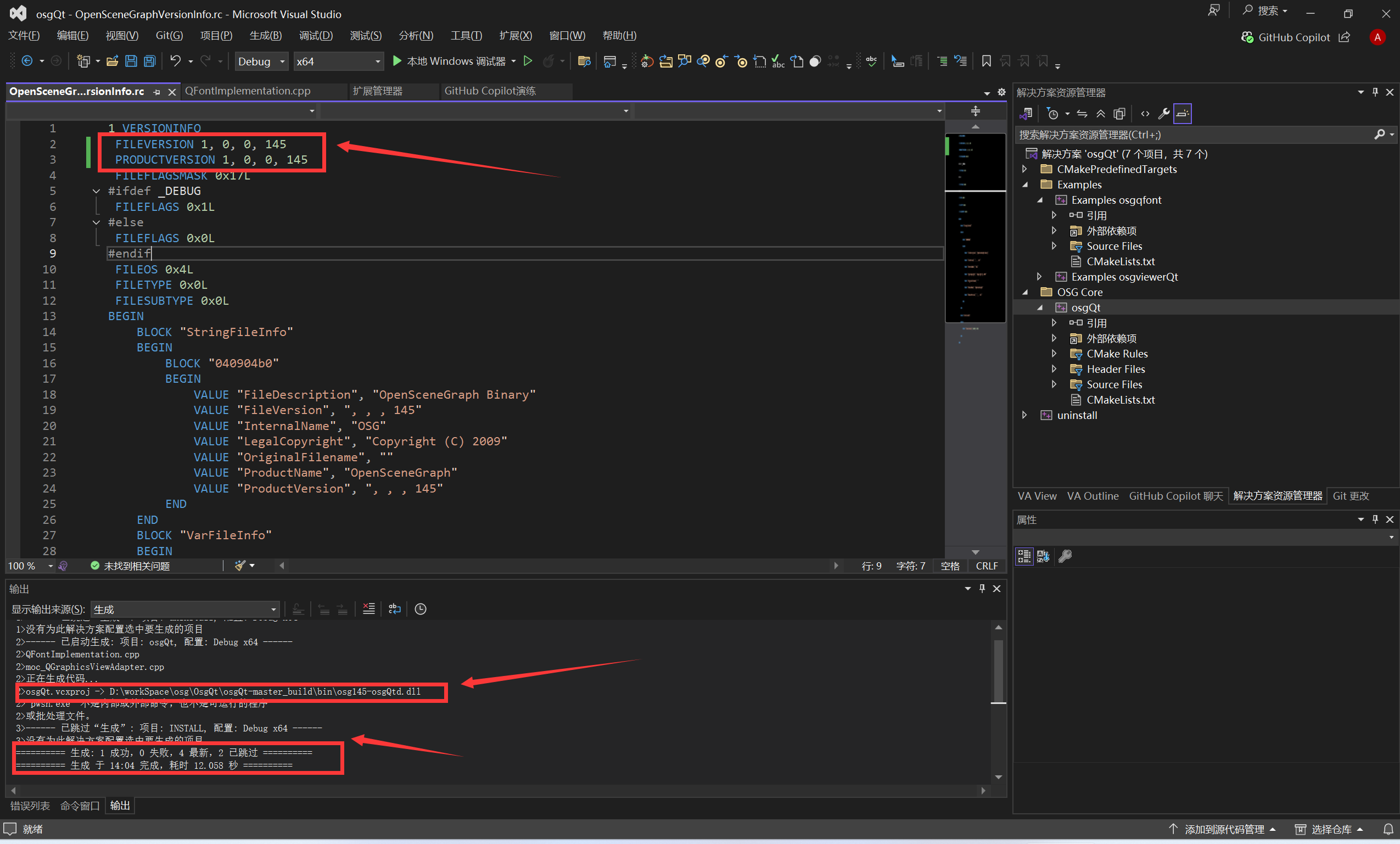The image size is (1400, 844).
Task: Click Show All Files icon in Solution Explorer
Action: coord(1119,114)
